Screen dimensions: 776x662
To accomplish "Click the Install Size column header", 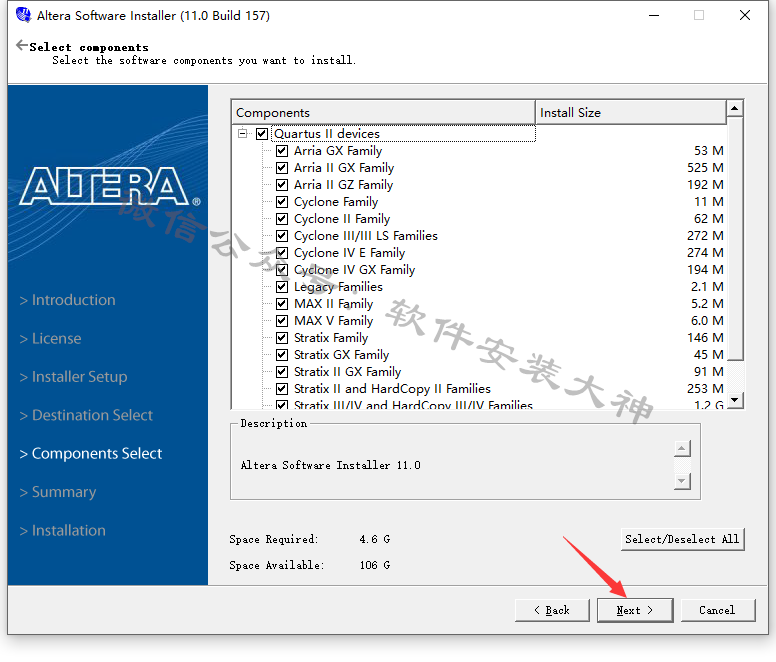I will tap(630, 112).
